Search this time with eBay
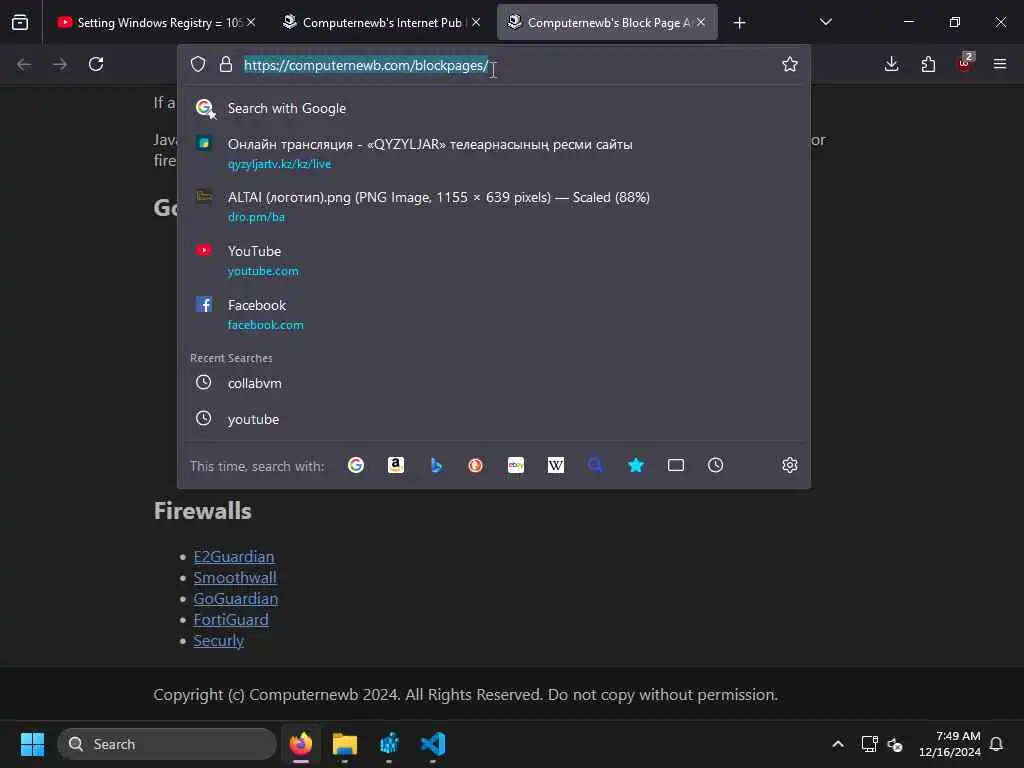1024x768 pixels. pyautogui.click(x=516, y=465)
